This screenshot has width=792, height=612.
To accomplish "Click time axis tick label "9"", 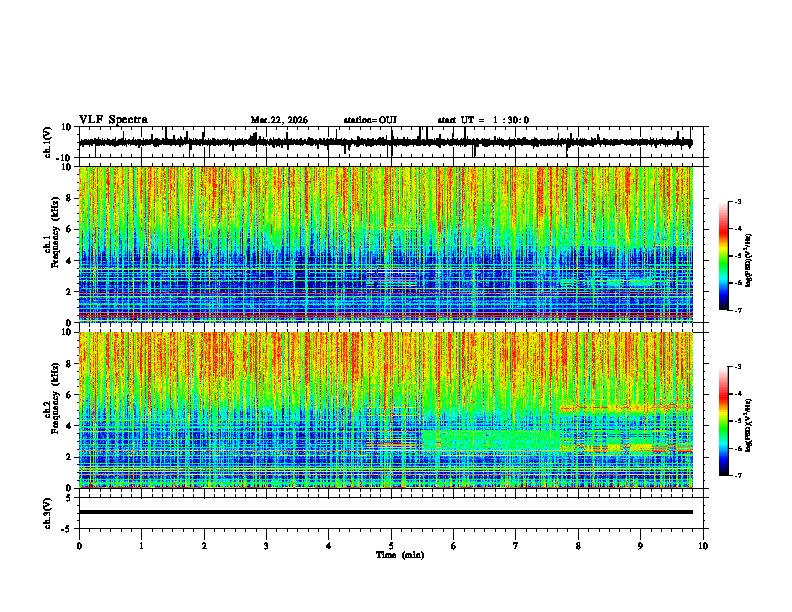I will 640,546.
